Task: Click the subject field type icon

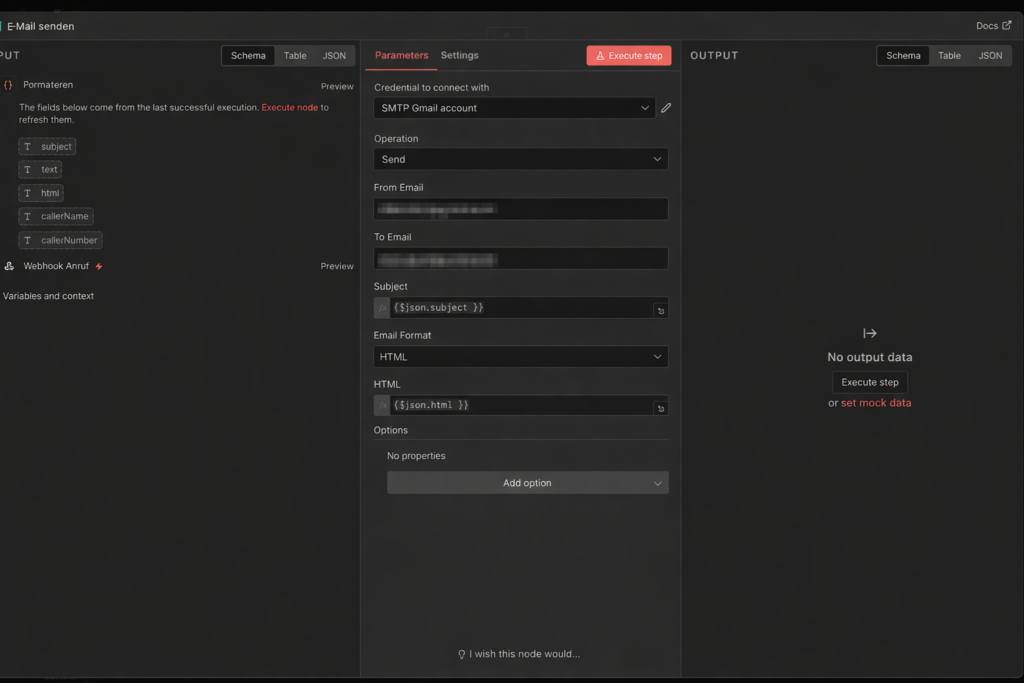Action: [x=27, y=147]
